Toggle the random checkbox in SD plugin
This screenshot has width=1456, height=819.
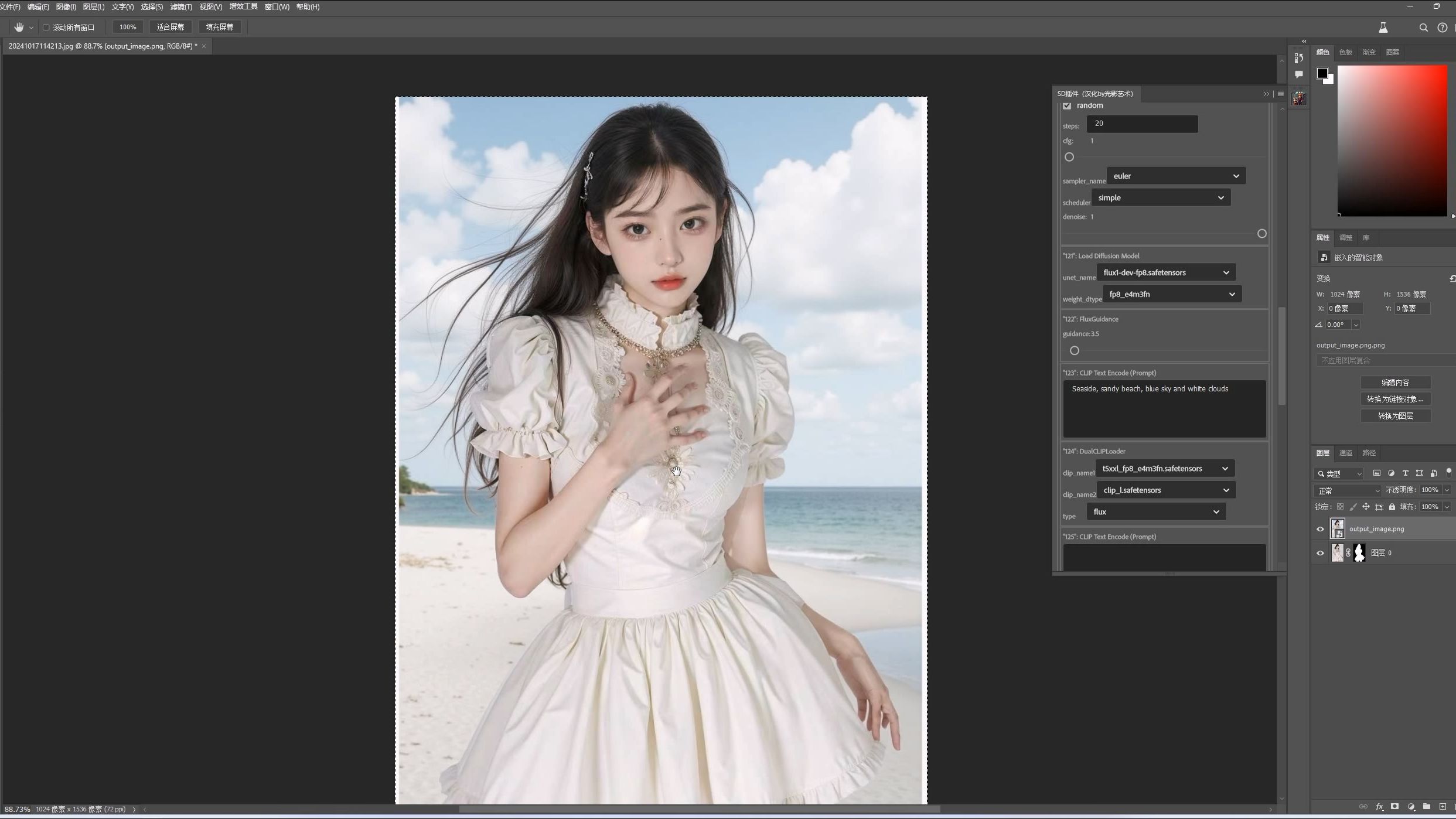[1067, 105]
